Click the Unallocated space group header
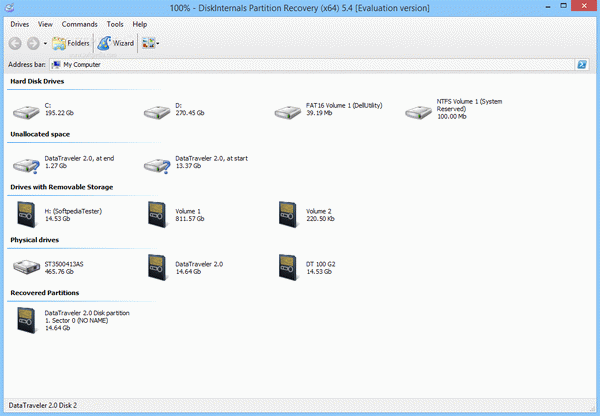The width and height of the screenshot is (600, 416). (x=40, y=134)
